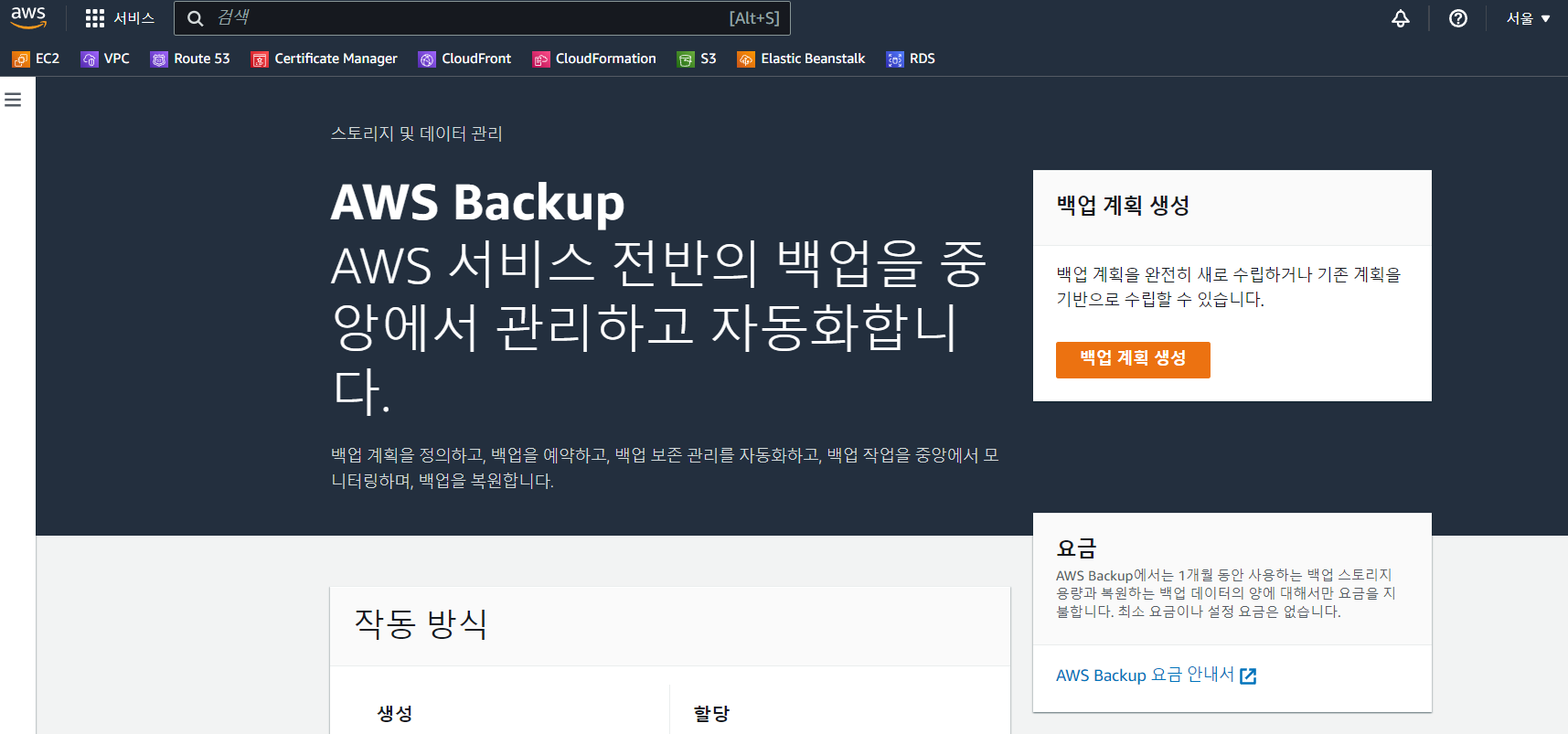Open EC2 favorite shortcut label

[x=48, y=59]
